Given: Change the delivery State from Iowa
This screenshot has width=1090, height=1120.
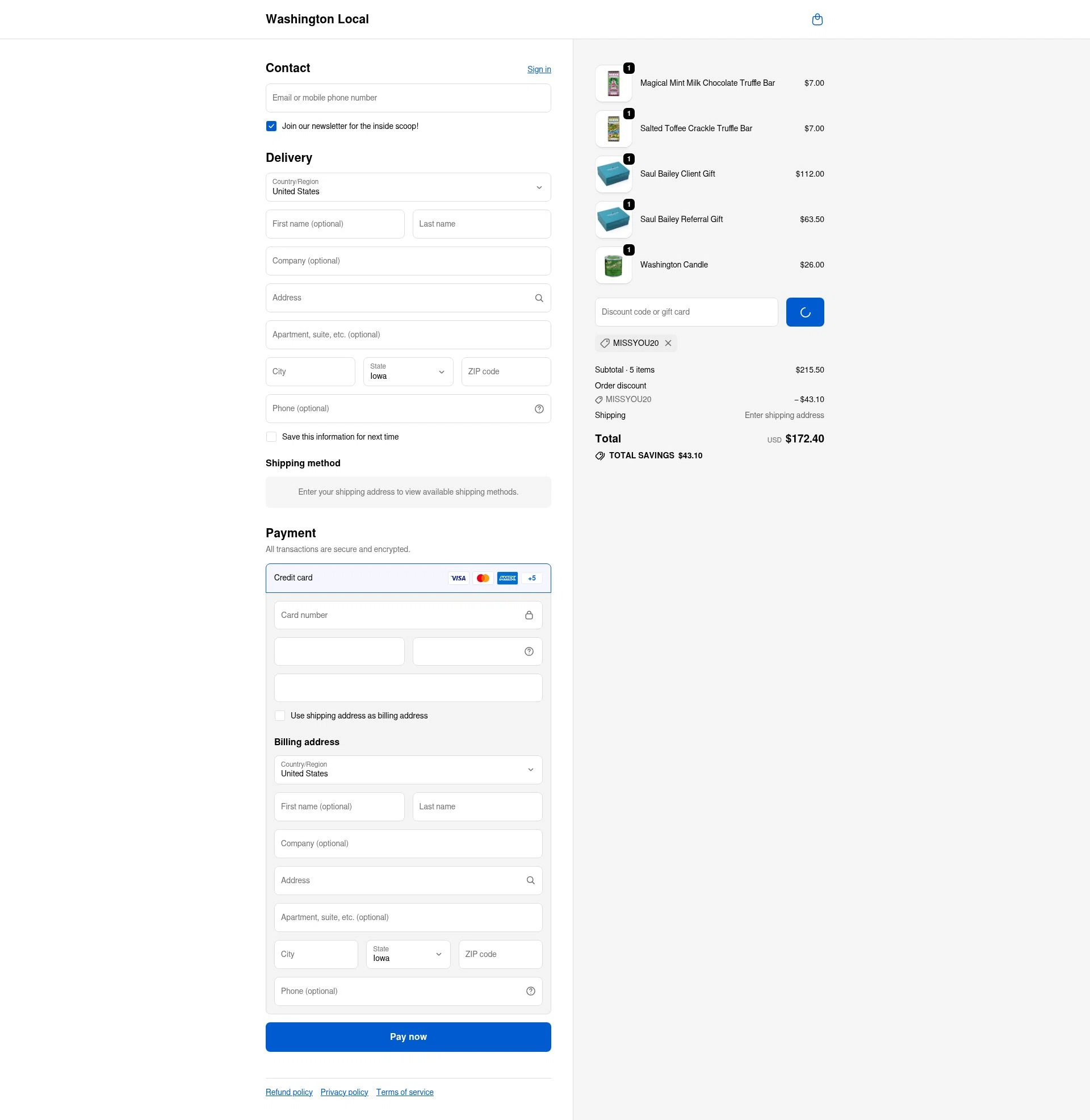Looking at the screenshot, I should 407,371.
